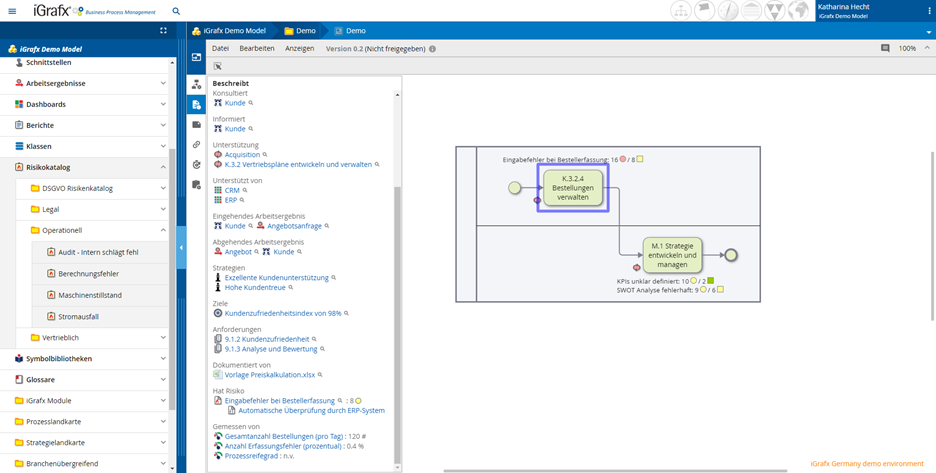936x473 pixels.
Task: Open the flag view icon
Action: [704, 11]
